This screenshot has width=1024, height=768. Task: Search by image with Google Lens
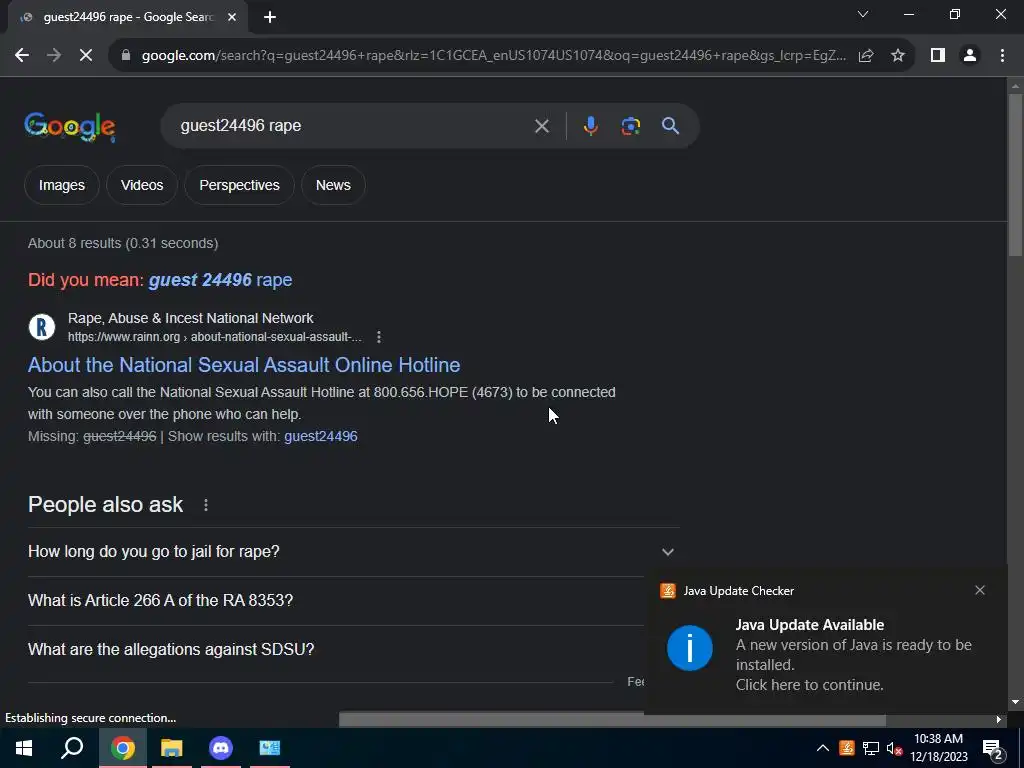[x=630, y=126]
